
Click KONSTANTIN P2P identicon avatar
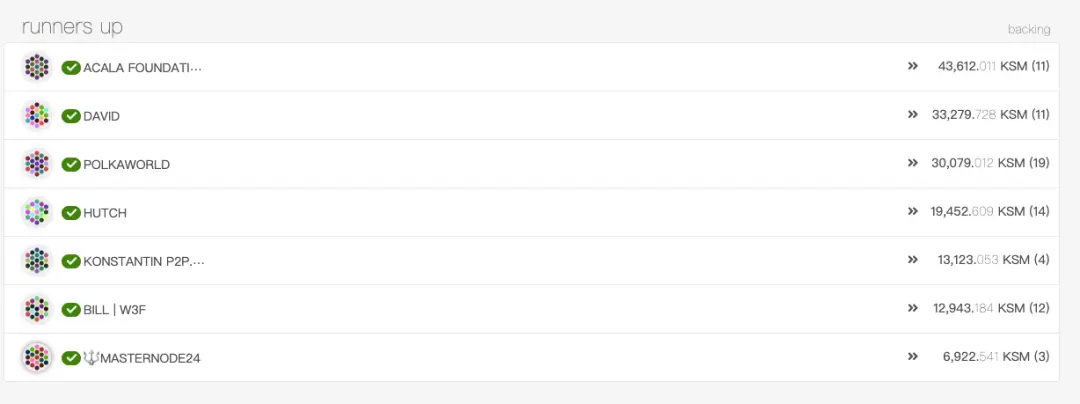pos(37,261)
